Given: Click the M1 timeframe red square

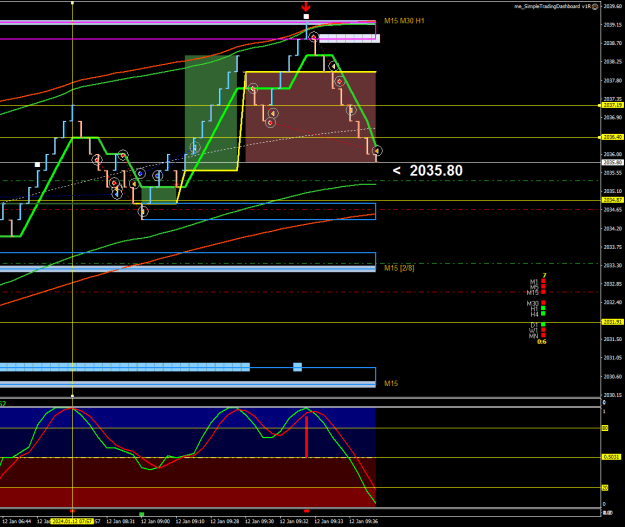Looking at the screenshot, I should pos(543,281).
